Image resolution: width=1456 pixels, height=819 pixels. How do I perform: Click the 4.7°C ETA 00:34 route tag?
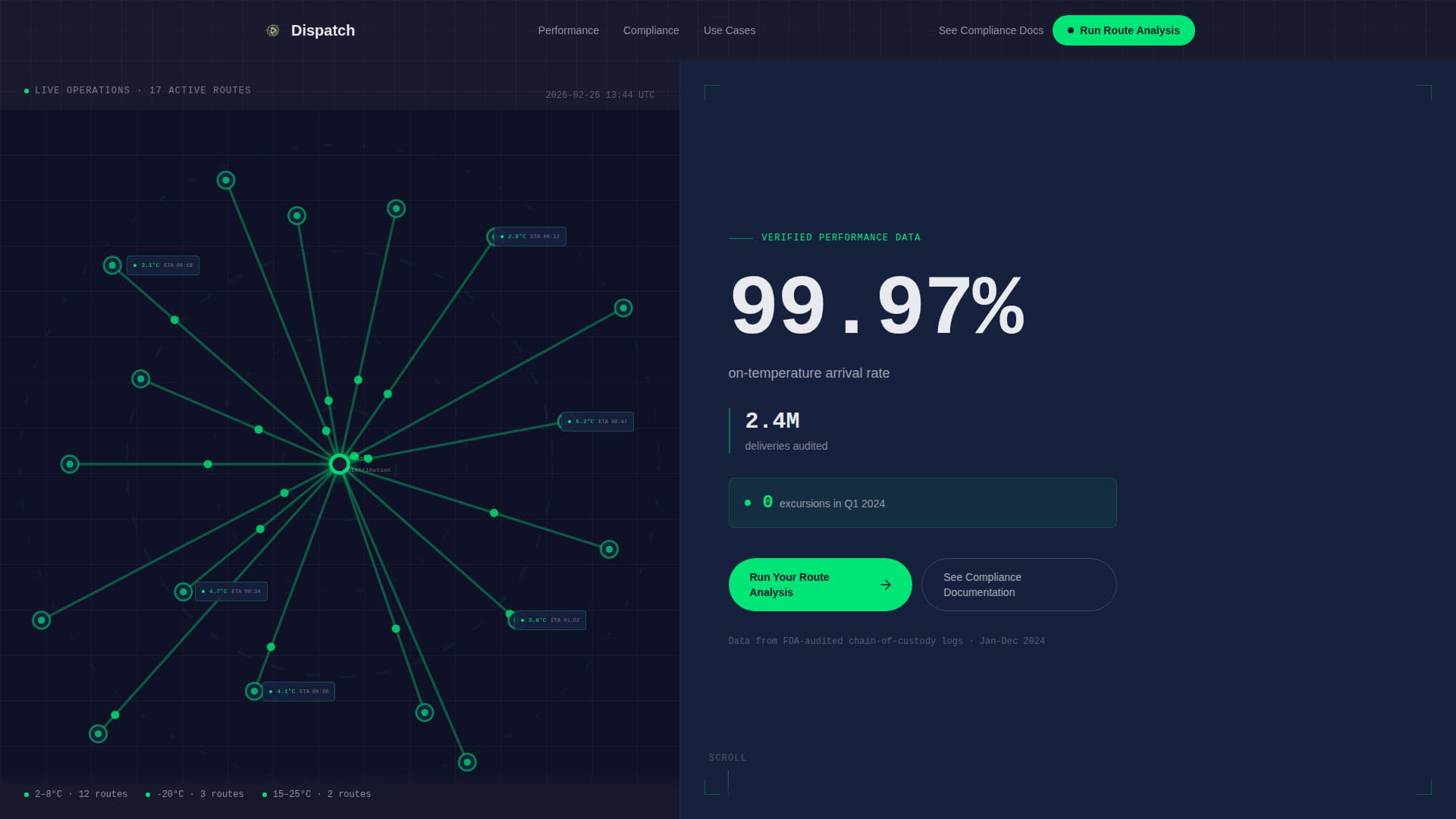[231, 591]
